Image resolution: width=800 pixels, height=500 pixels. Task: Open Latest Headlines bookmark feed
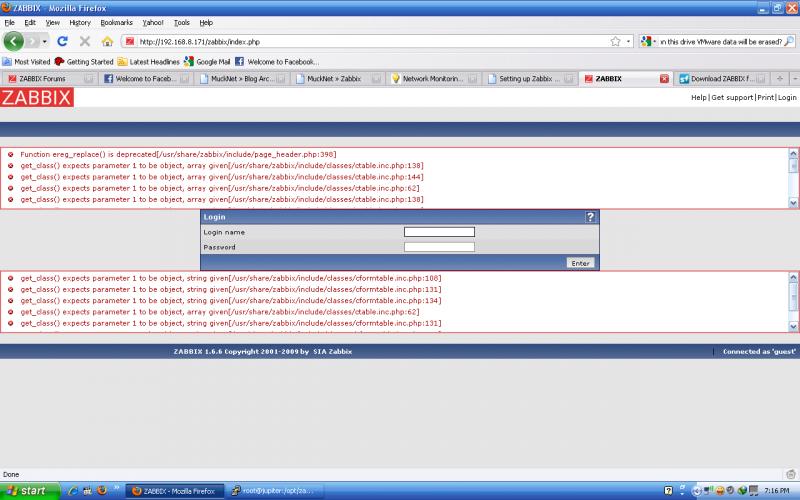[x=148, y=62]
